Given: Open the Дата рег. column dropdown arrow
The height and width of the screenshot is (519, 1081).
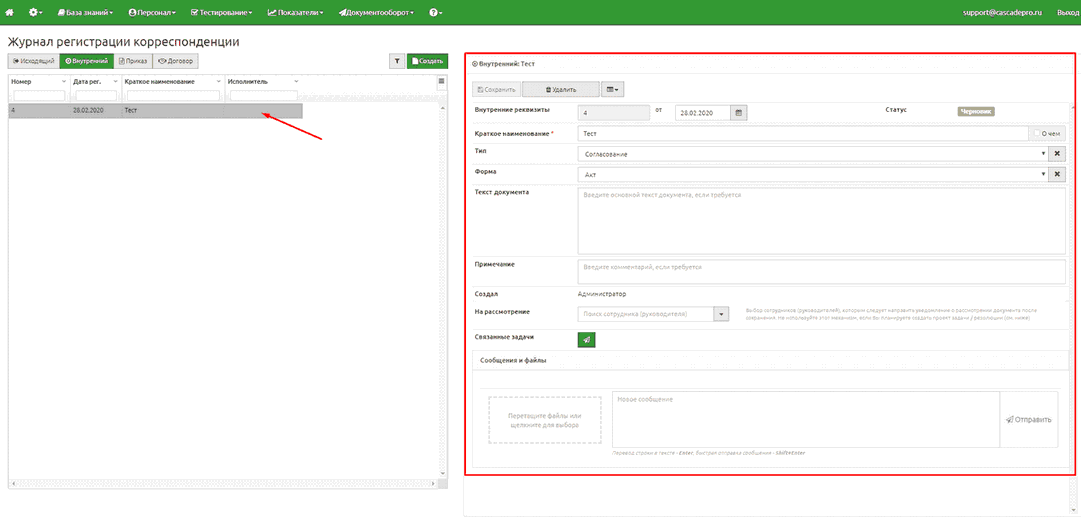Looking at the screenshot, I should 114,81.
